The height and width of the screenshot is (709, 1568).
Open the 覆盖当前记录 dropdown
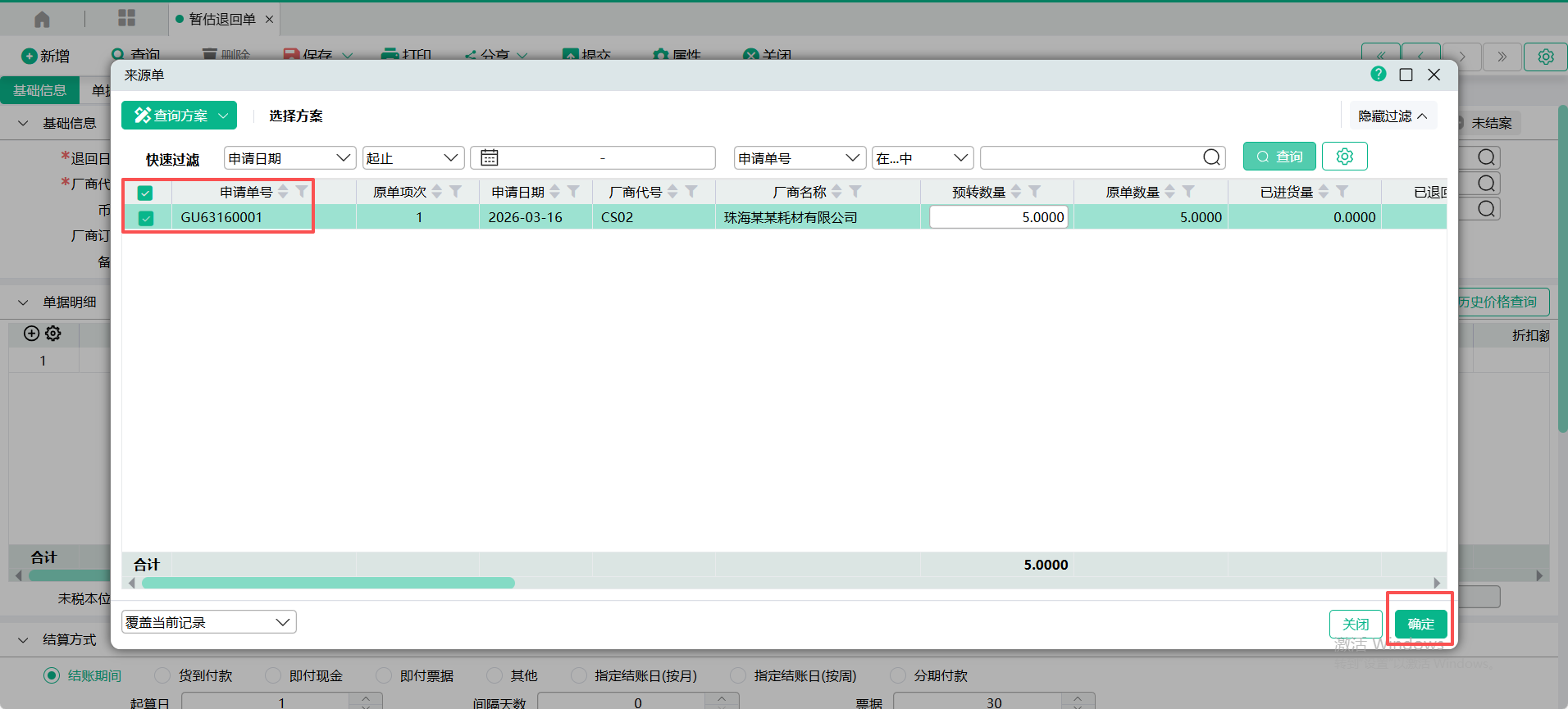pos(208,622)
